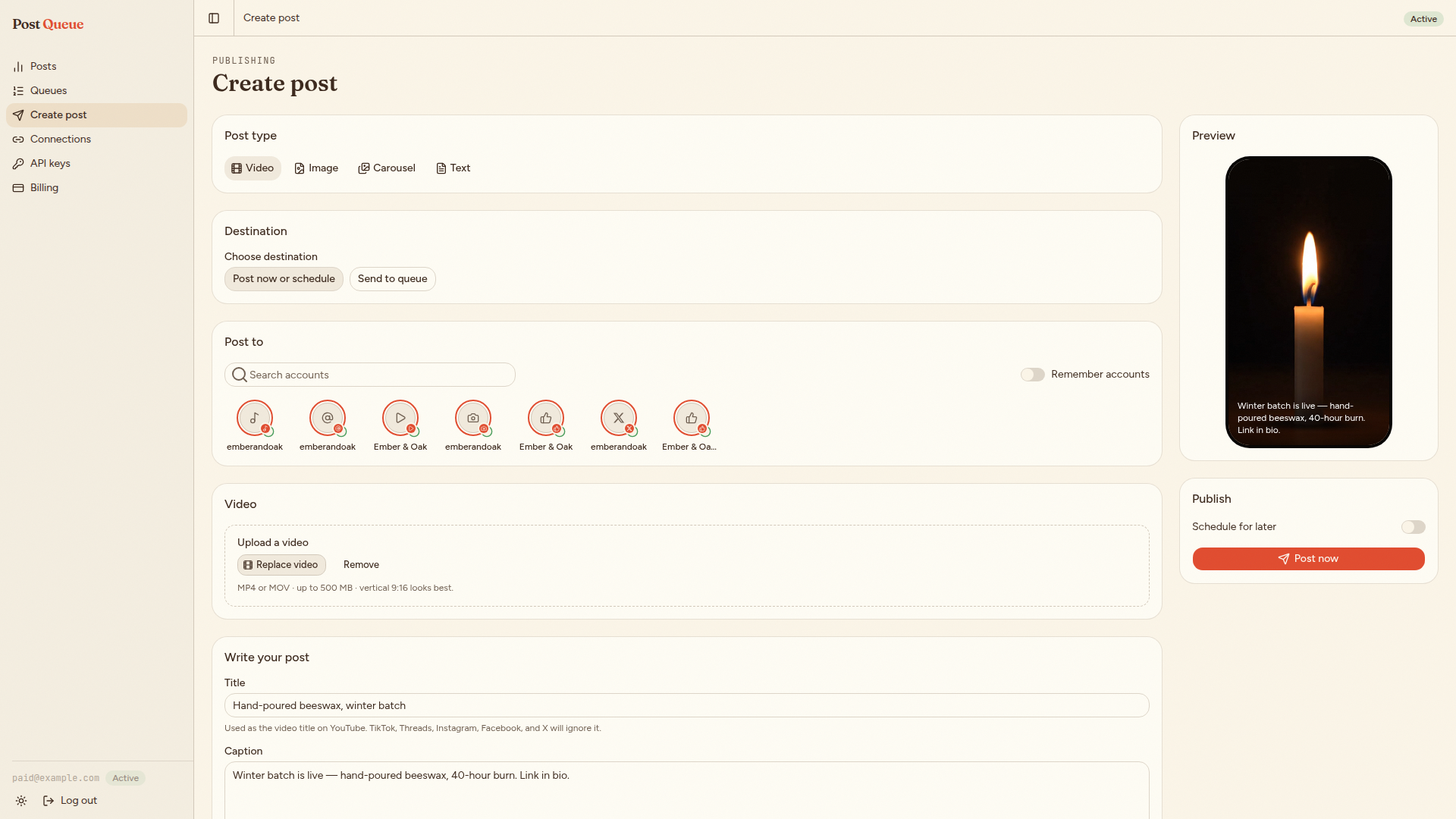Select the truncated Ember & Oa... thumbs-up avatar
This screenshot has width=1456, height=819.
coord(692,418)
